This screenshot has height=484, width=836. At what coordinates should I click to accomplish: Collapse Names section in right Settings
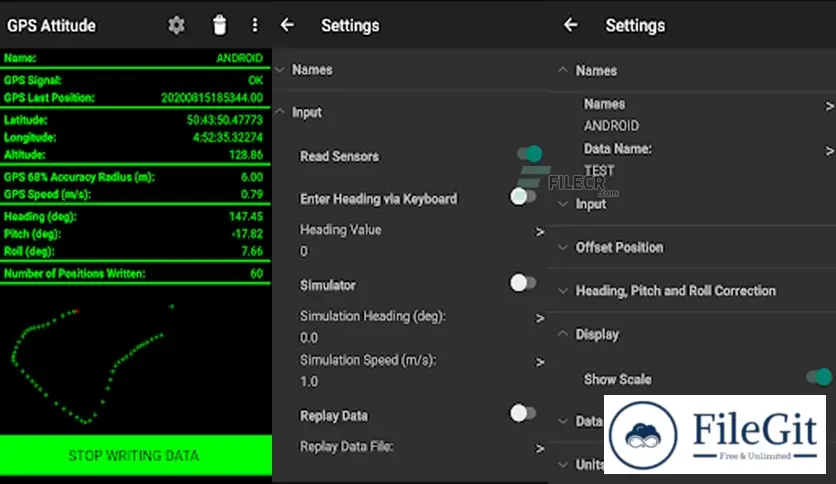tap(562, 70)
